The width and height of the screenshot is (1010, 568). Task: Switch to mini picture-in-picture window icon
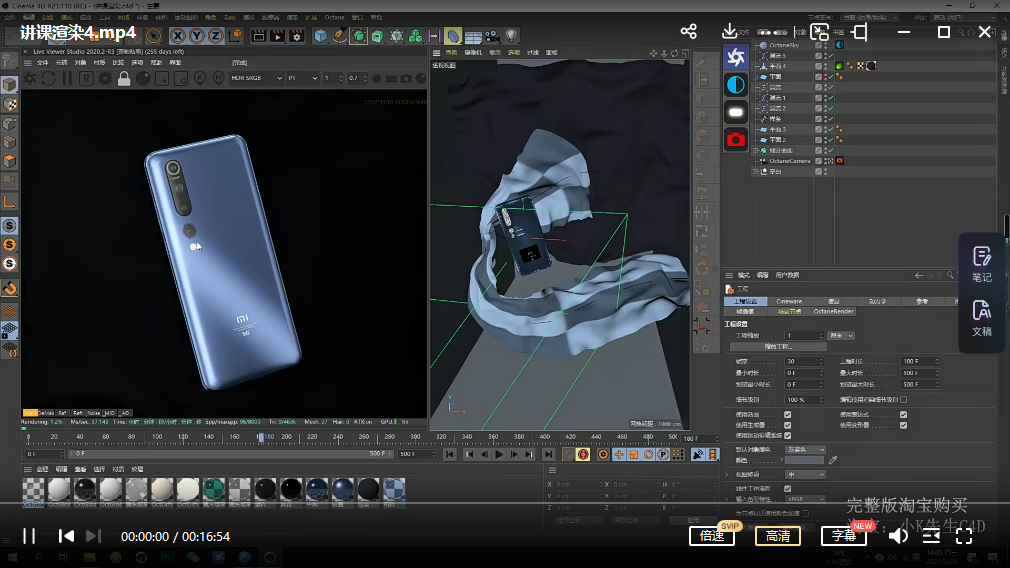click(819, 32)
